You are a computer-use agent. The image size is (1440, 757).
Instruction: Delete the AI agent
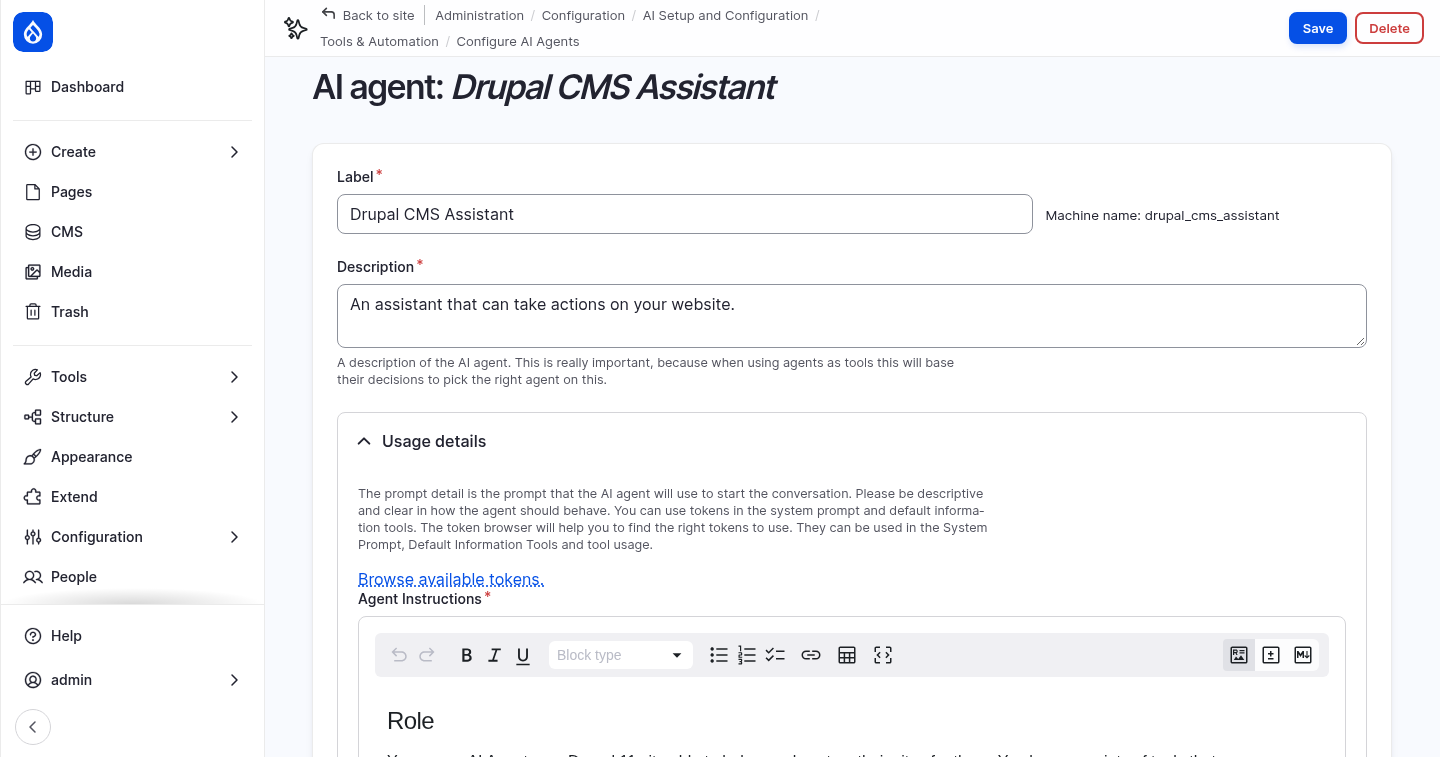pyautogui.click(x=1389, y=28)
